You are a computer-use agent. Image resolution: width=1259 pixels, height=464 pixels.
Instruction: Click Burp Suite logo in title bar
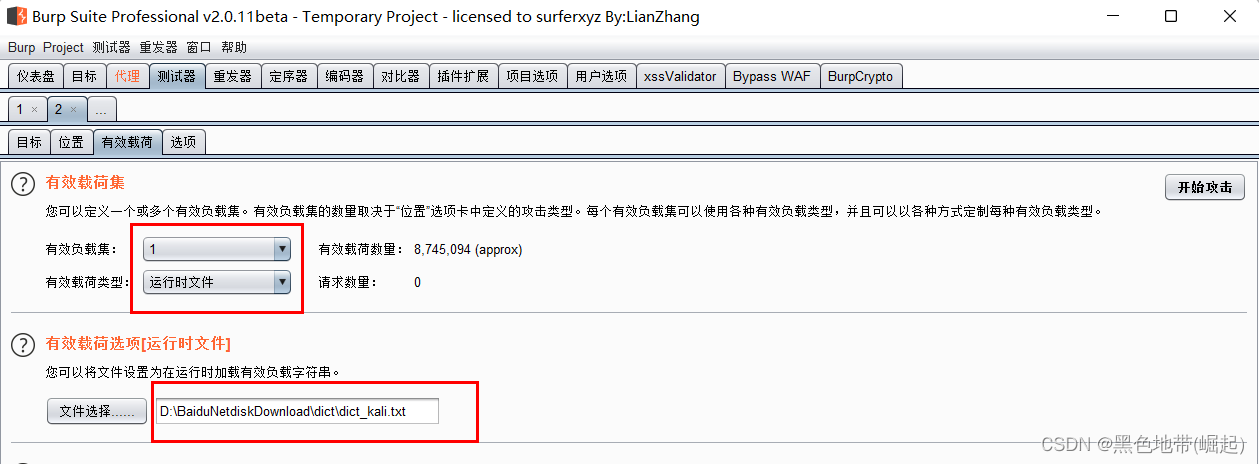(16, 16)
